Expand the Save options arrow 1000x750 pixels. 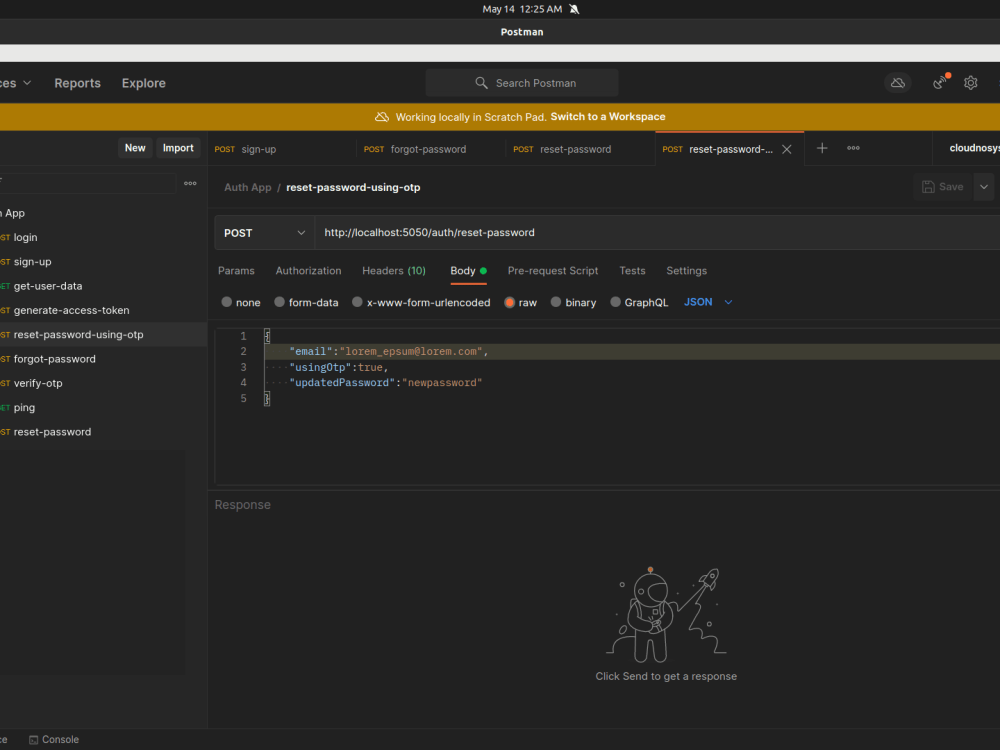point(984,187)
